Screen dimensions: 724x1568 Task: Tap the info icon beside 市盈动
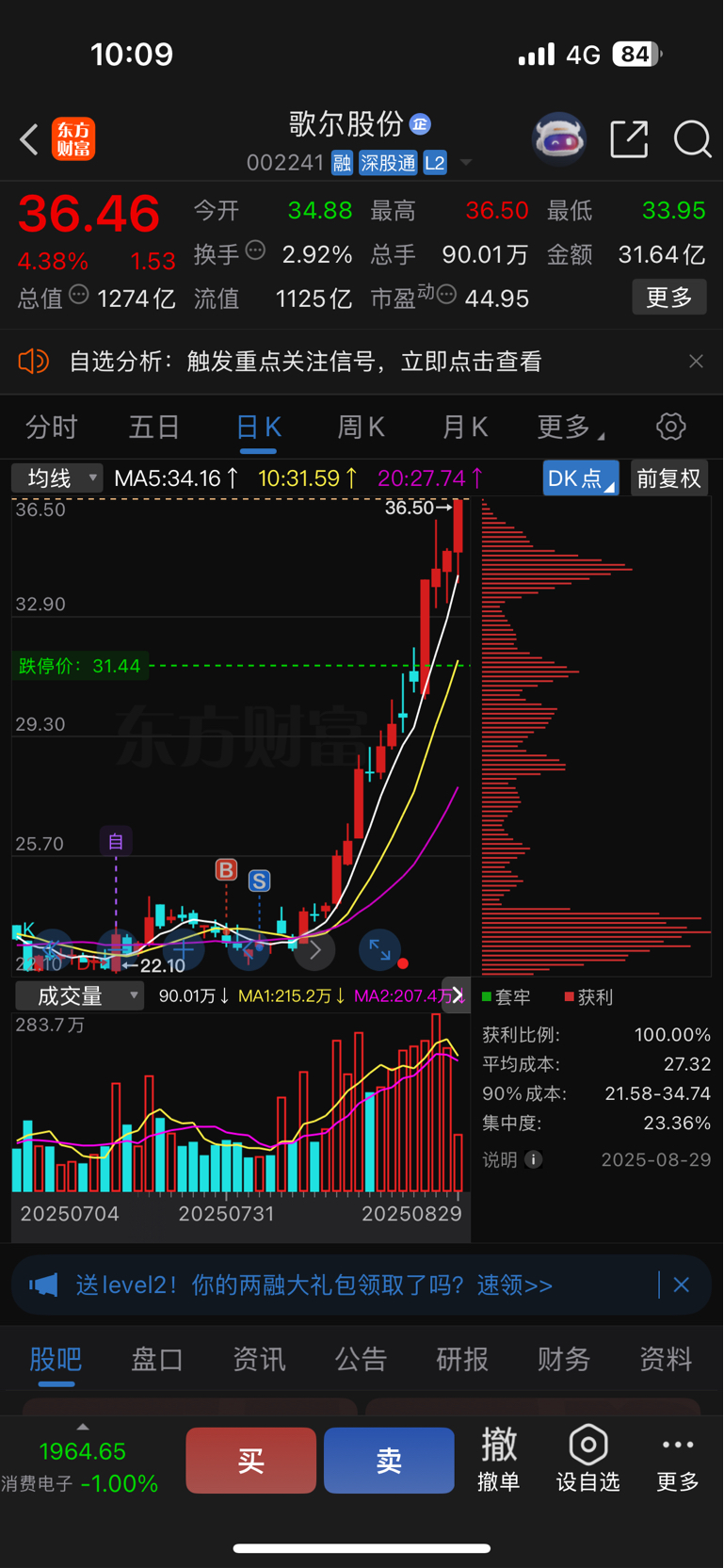tap(447, 295)
